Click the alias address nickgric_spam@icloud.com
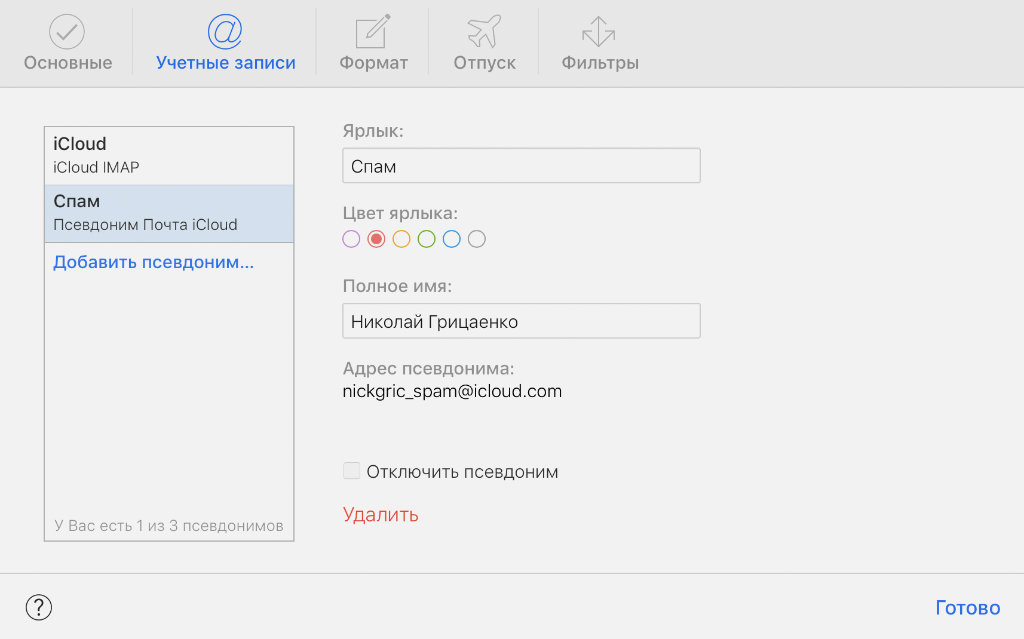Screen dimensions: 1024x639 point(452,391)
